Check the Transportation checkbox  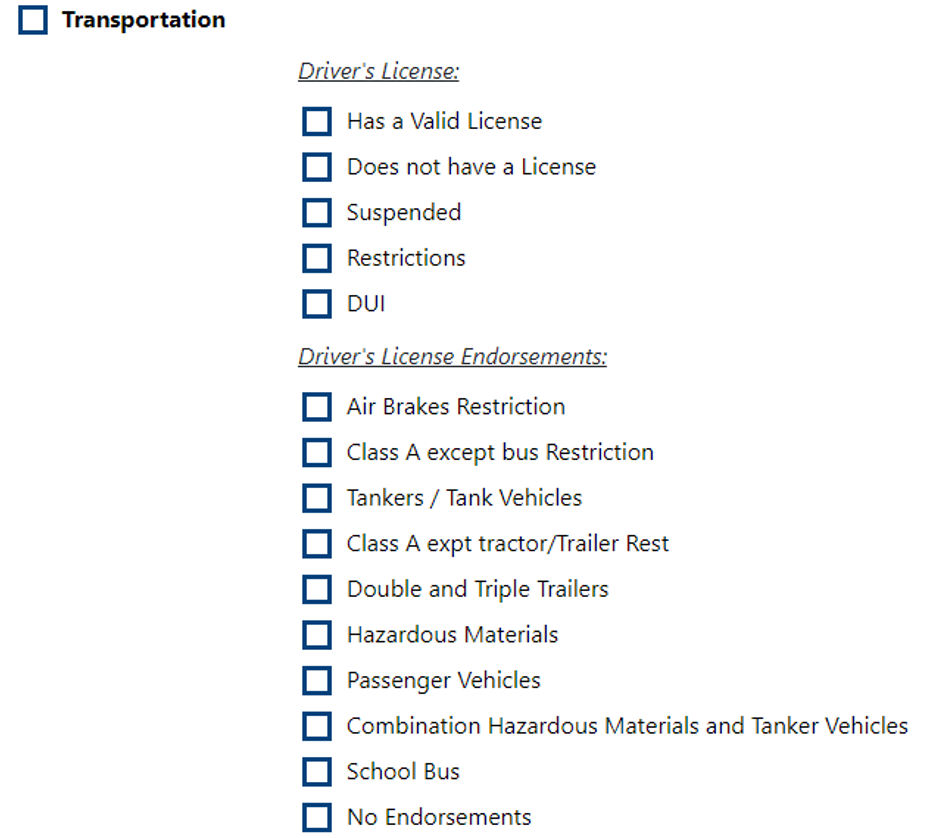point(33,20)
